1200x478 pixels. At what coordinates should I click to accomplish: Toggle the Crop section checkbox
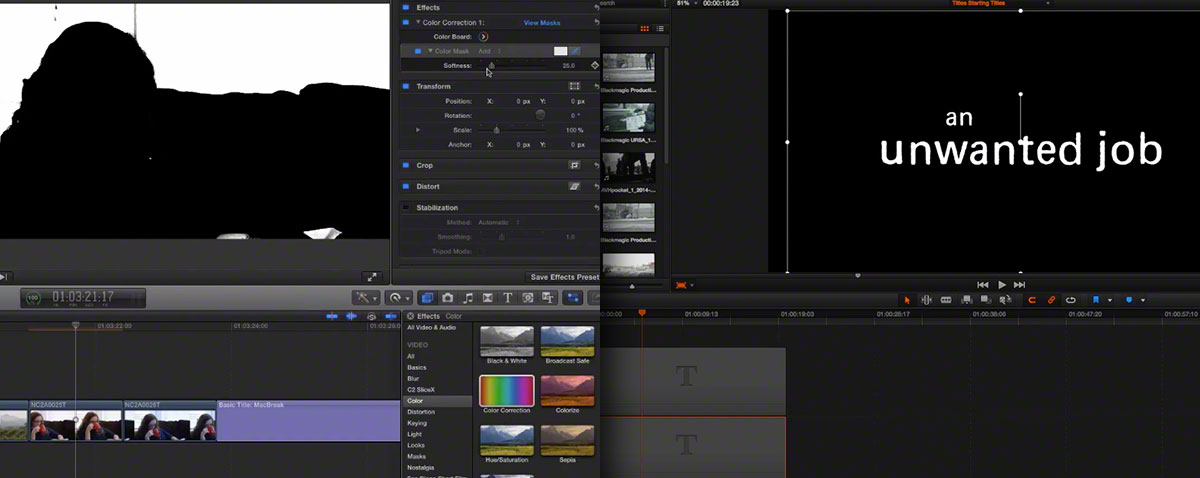tap(406, 165)
